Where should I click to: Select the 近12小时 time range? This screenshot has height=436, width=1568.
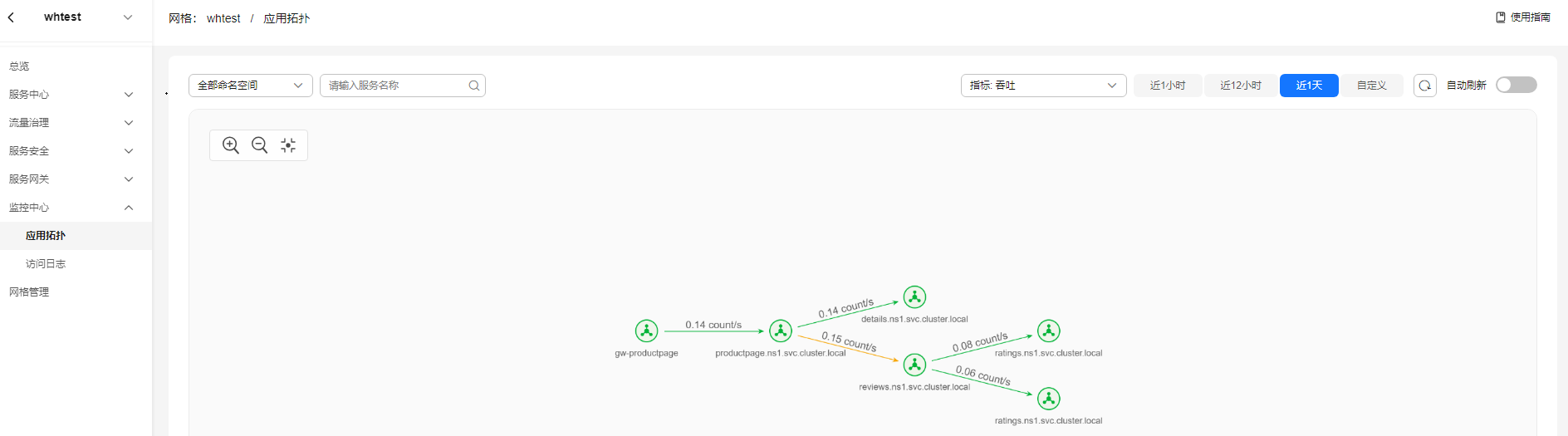(x=1241, y=86)
